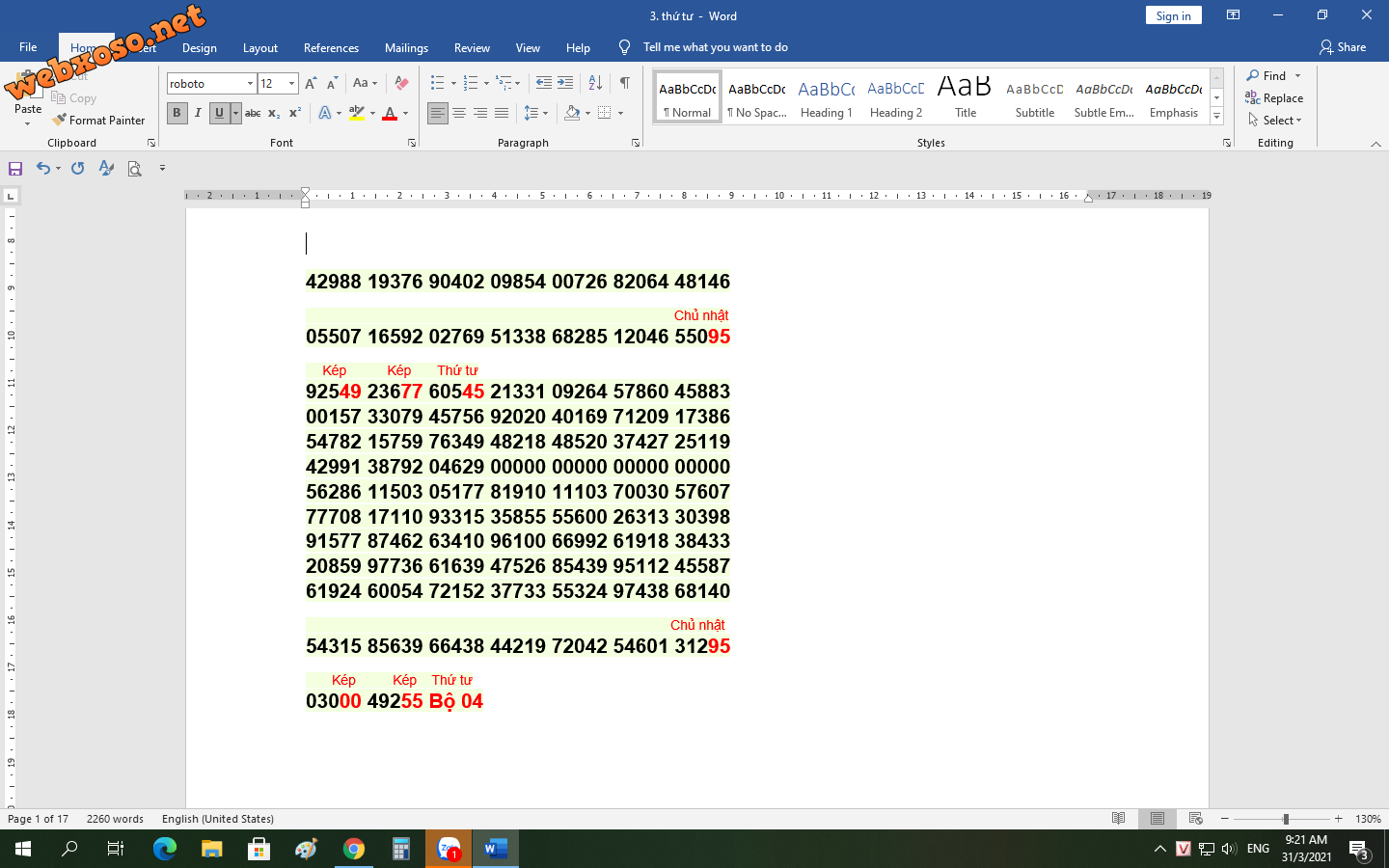1389x868 pixels.
Task: Toggle Bold formatting
Action: (177, 114)
